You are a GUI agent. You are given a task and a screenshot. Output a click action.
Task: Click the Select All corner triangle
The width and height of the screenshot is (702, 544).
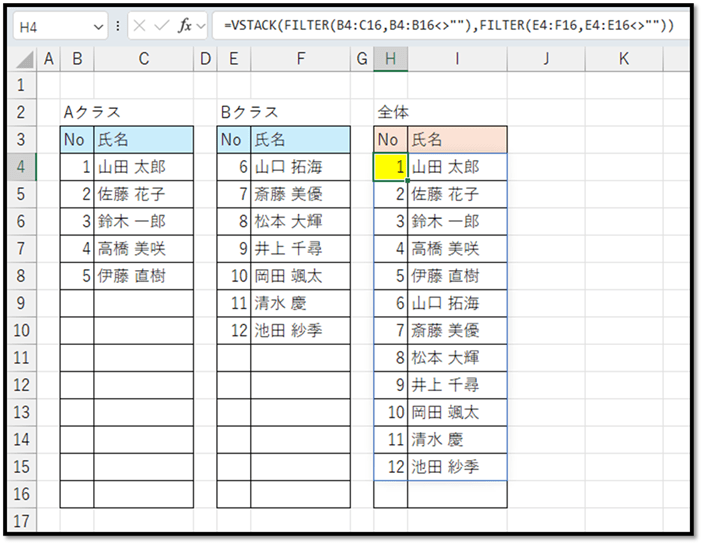click(27, 60)
